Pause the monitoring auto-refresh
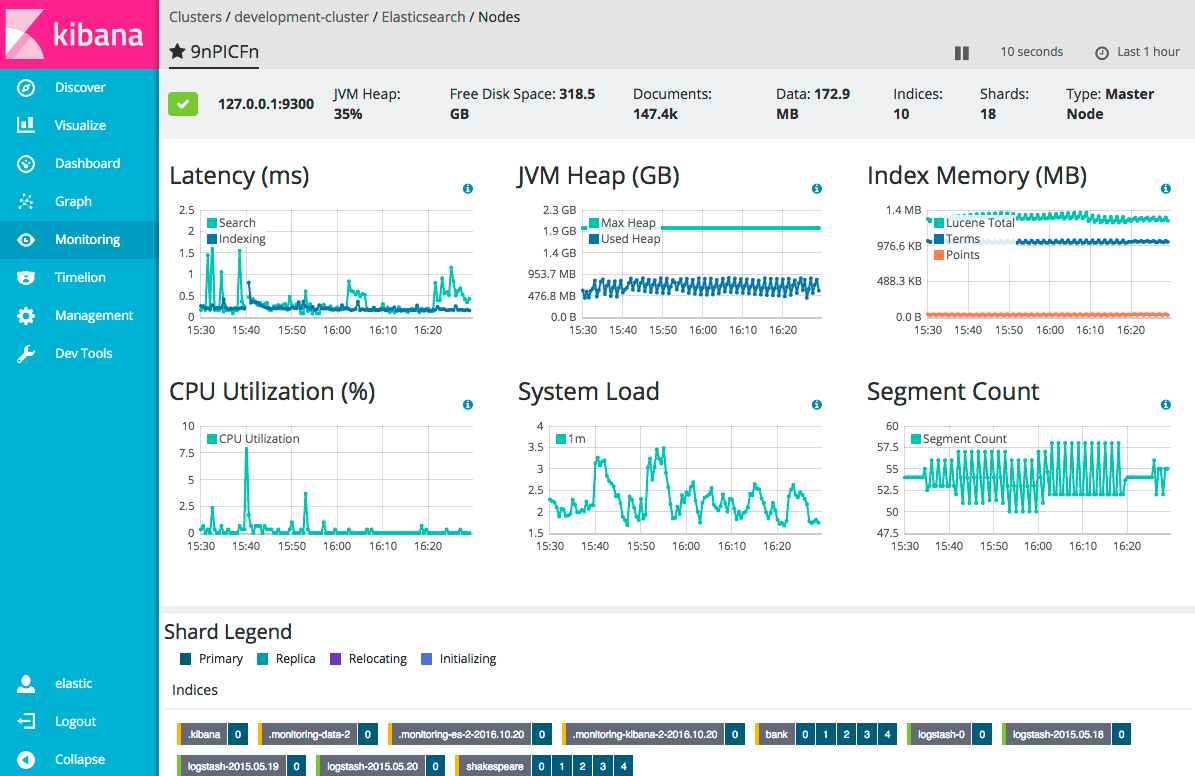This screenshot has width=1195, height=776. (x=960, y=52)
